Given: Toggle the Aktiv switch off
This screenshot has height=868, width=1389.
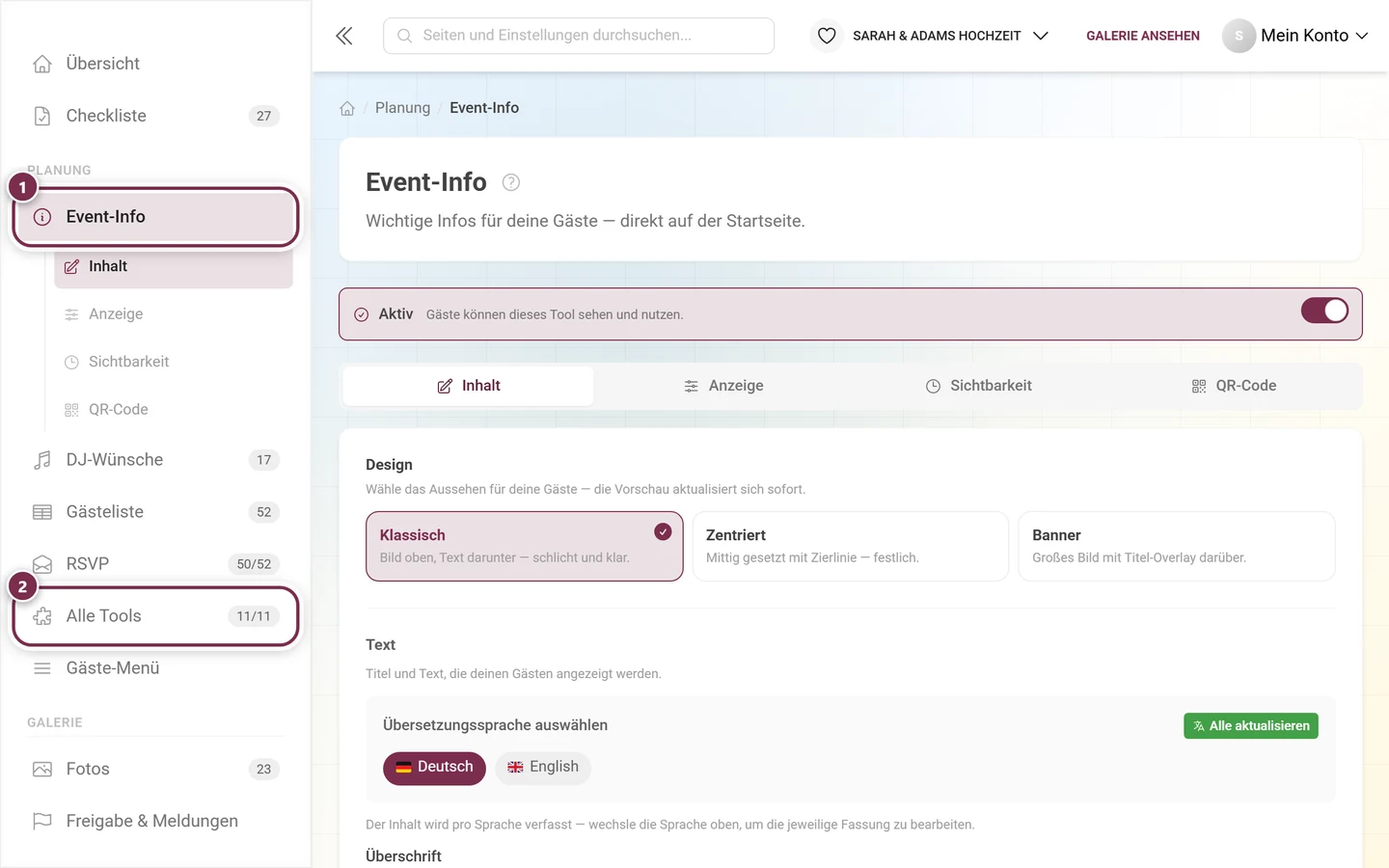Looking at the screenshot, I should (x=1324, y=311).
